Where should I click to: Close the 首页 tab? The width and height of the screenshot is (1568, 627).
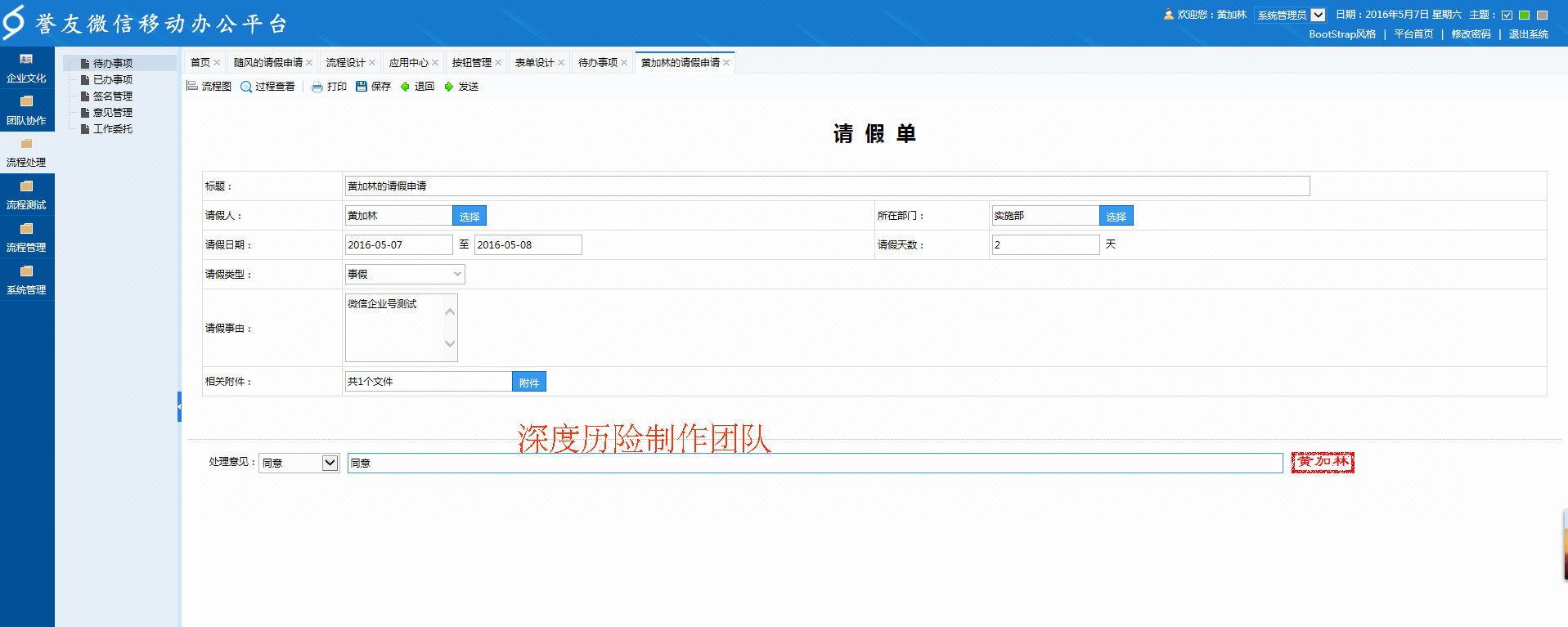(217, 63)
